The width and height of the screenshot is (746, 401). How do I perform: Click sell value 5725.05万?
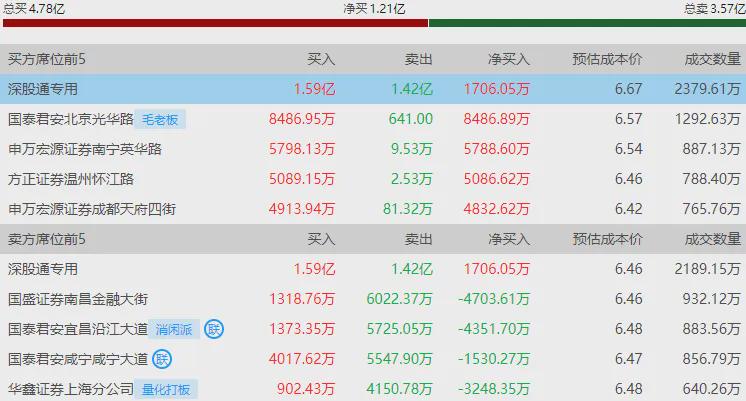pyautogui.click(x=400, y=329)
